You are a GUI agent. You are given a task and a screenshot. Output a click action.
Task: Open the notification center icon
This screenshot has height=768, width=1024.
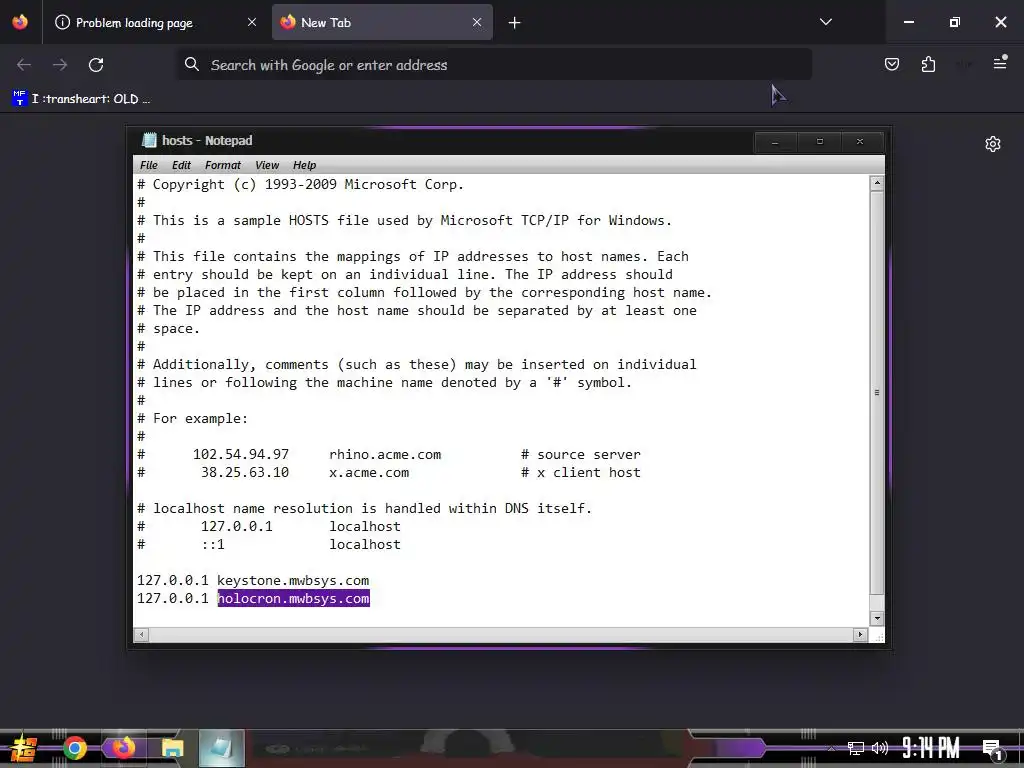pyautogui.click(x=993, y=750)
